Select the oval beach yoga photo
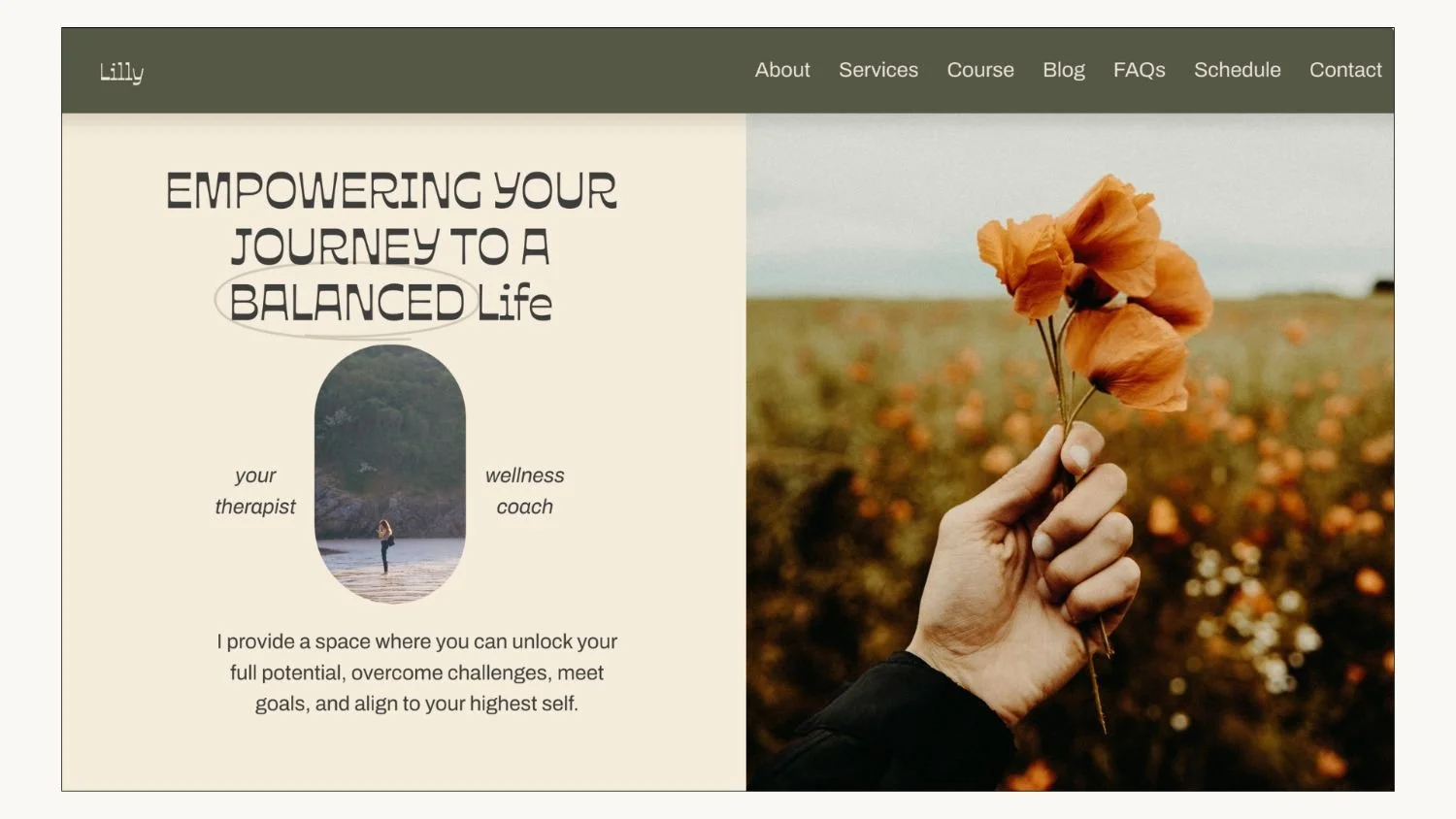 coord(390,474)
